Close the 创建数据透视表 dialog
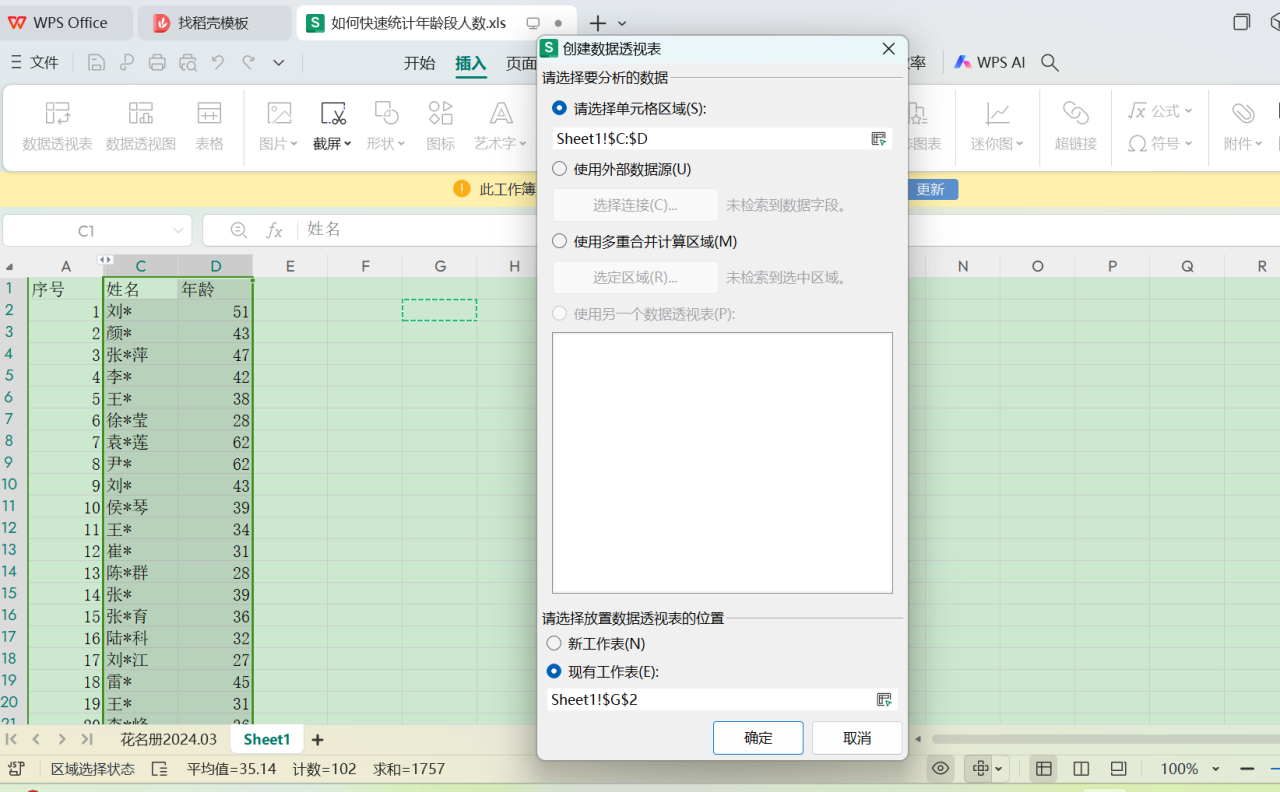 (x=888, y=49)
